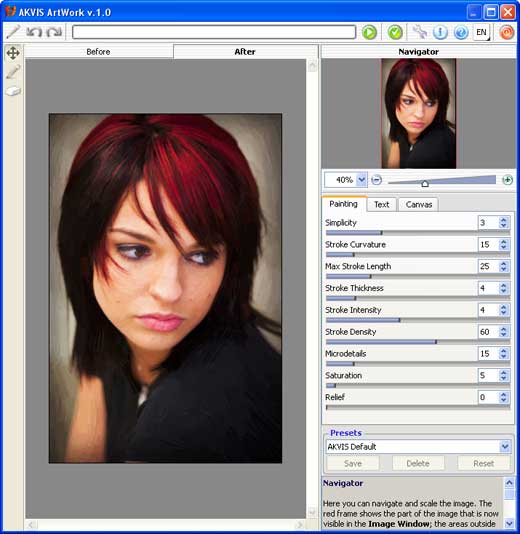Run processing with the green play button
The width and height of the screenshot is (520, 534).
(x=369, y=32)
